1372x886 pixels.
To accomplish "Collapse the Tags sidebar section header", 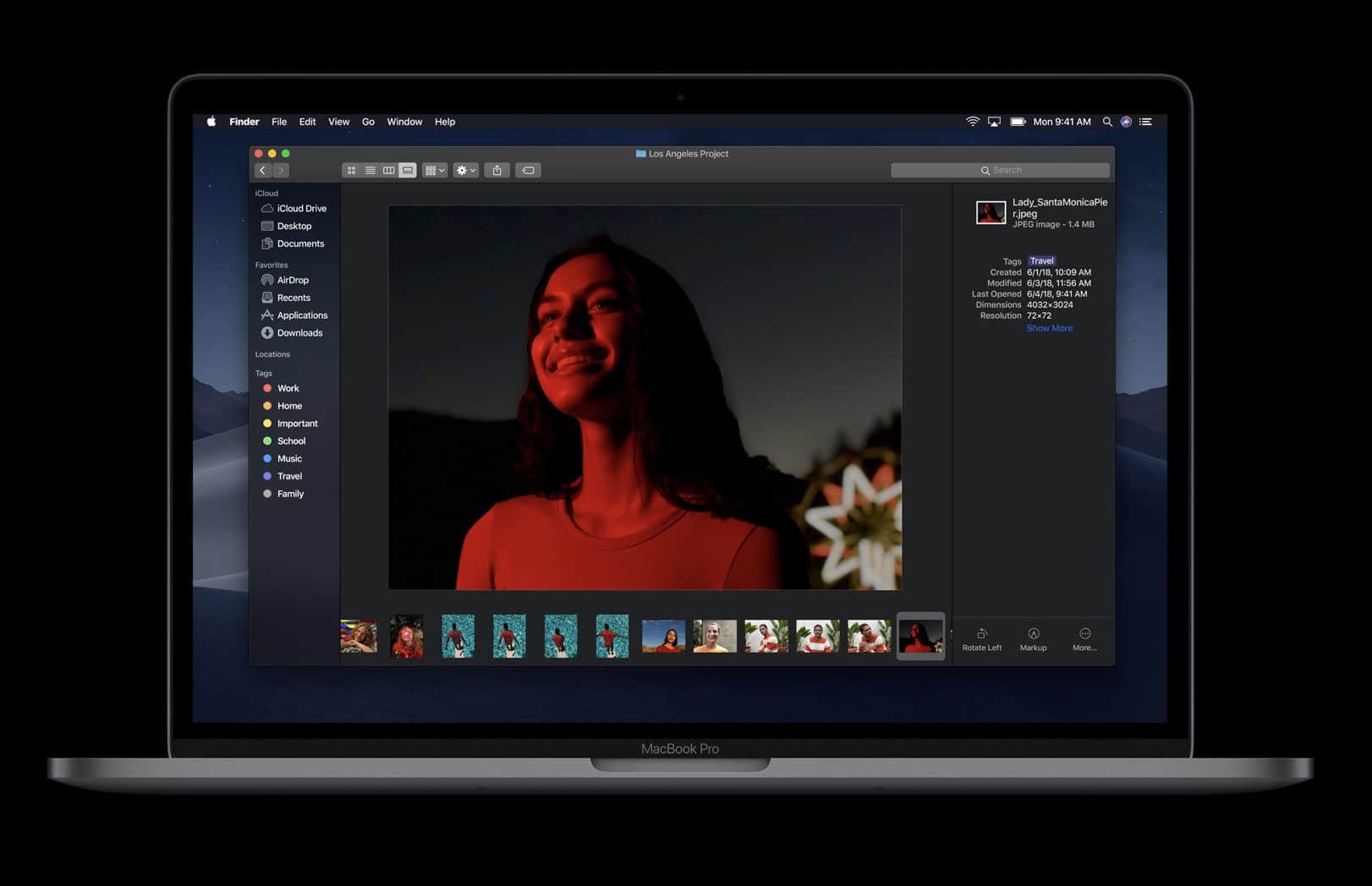I will coord(264,374).
